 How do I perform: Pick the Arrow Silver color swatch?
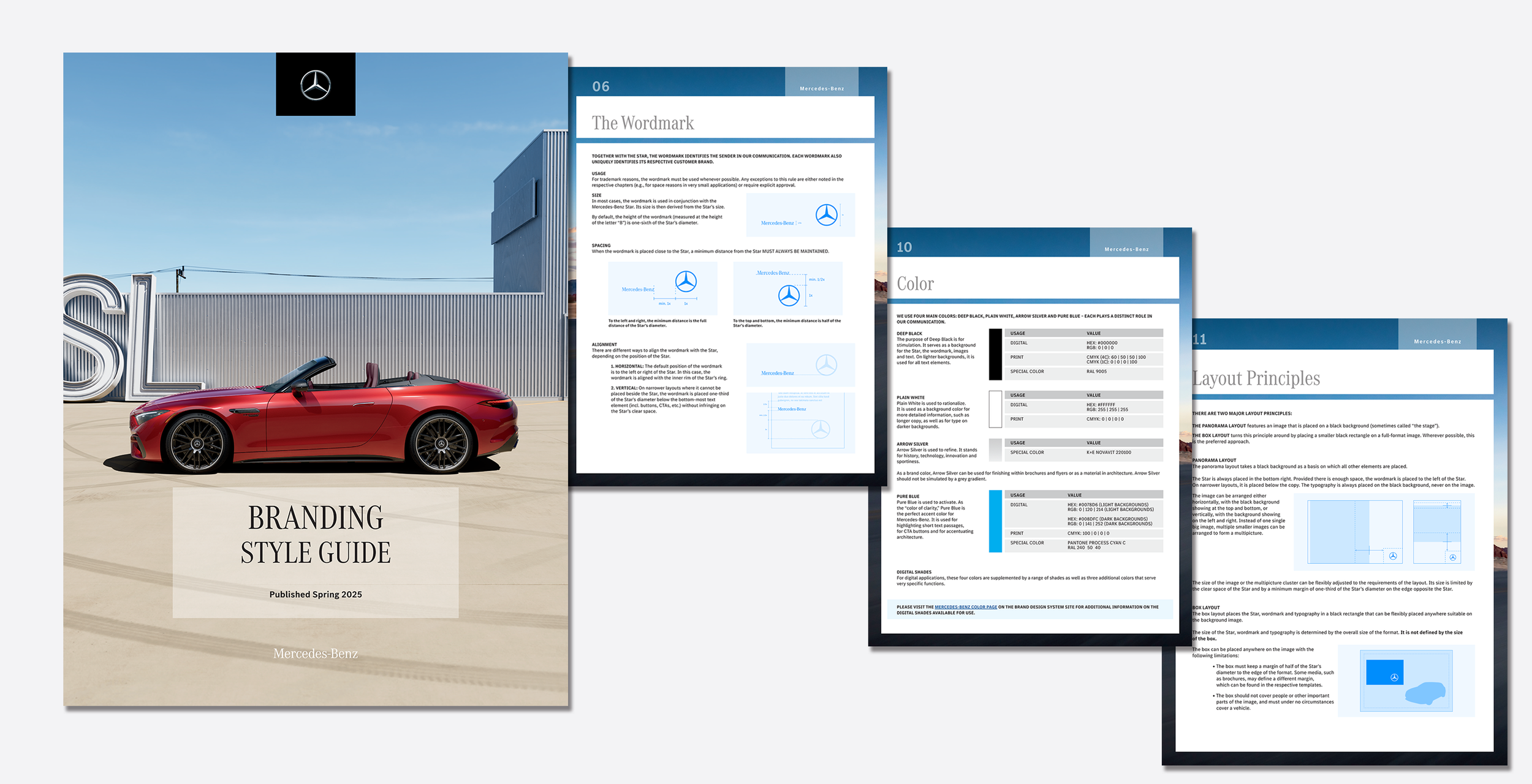tap(995, 450)
